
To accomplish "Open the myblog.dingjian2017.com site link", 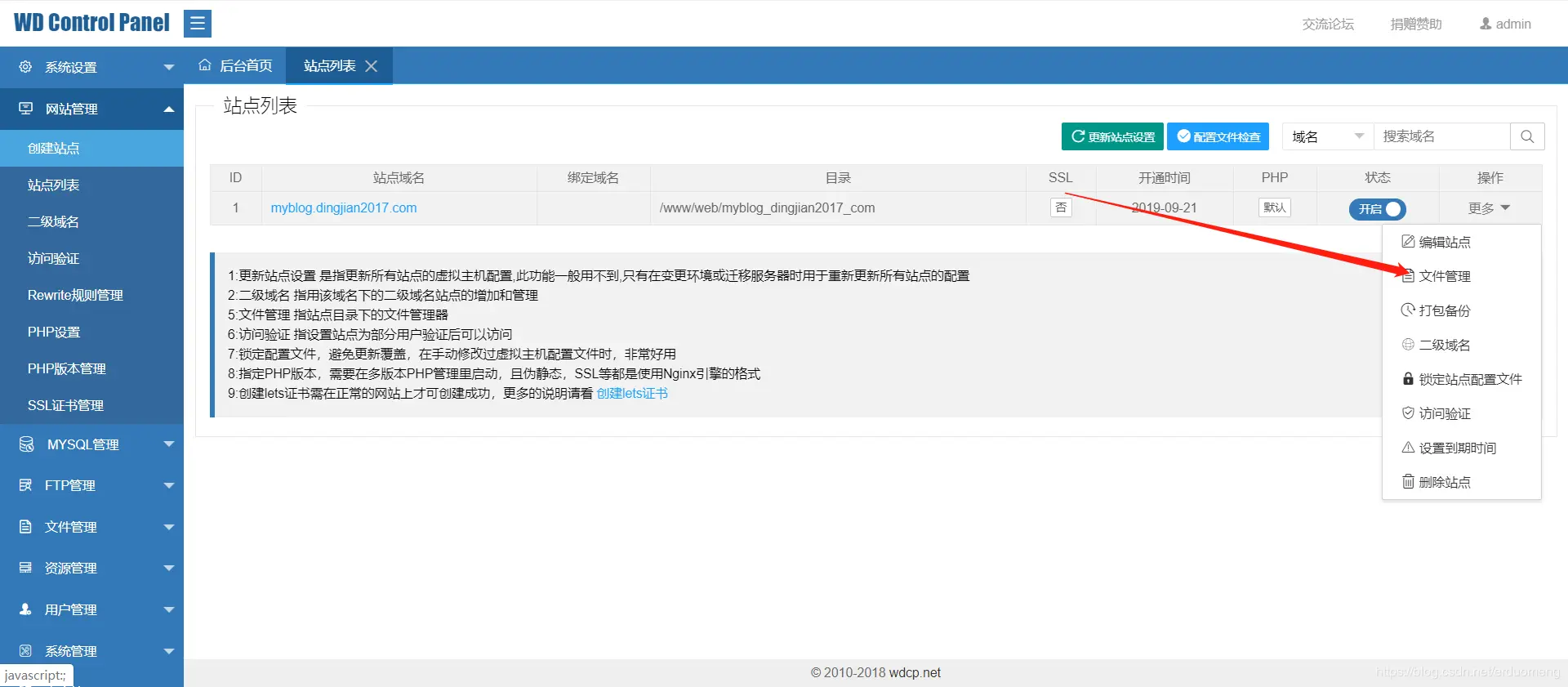I will [344, 208].
